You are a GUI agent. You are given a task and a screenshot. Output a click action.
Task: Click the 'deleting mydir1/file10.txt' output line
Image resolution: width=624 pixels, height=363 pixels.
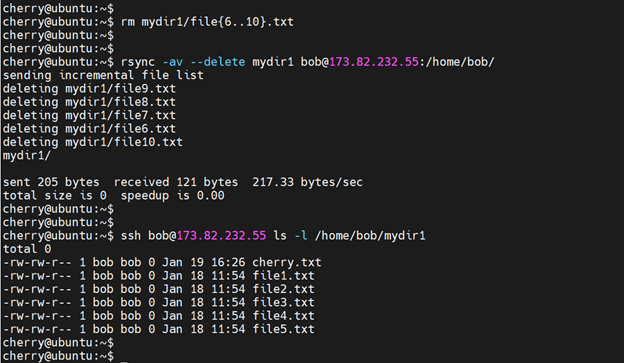(93, 142)
